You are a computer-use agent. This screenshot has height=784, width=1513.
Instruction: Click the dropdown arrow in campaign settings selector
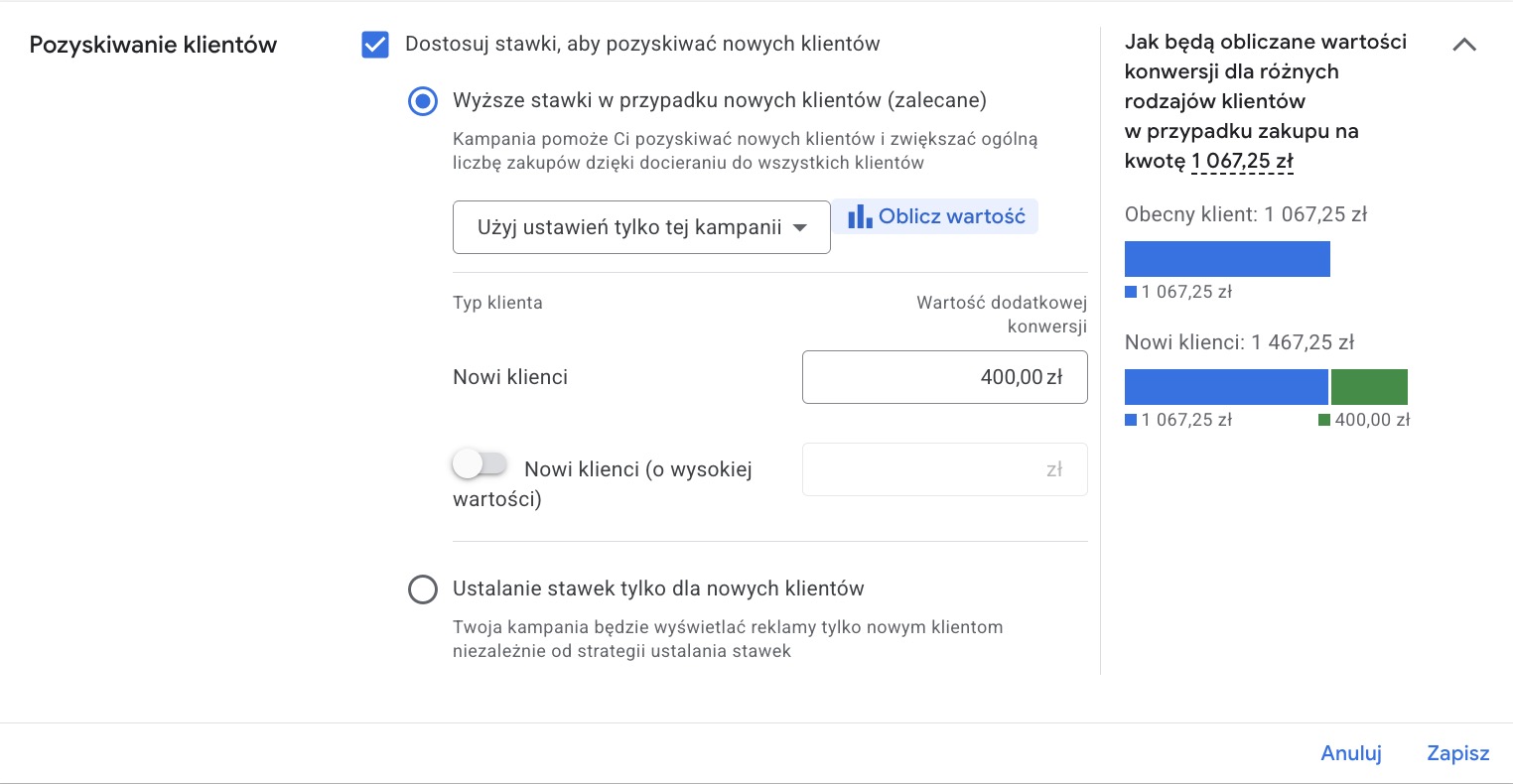(800, 228)
